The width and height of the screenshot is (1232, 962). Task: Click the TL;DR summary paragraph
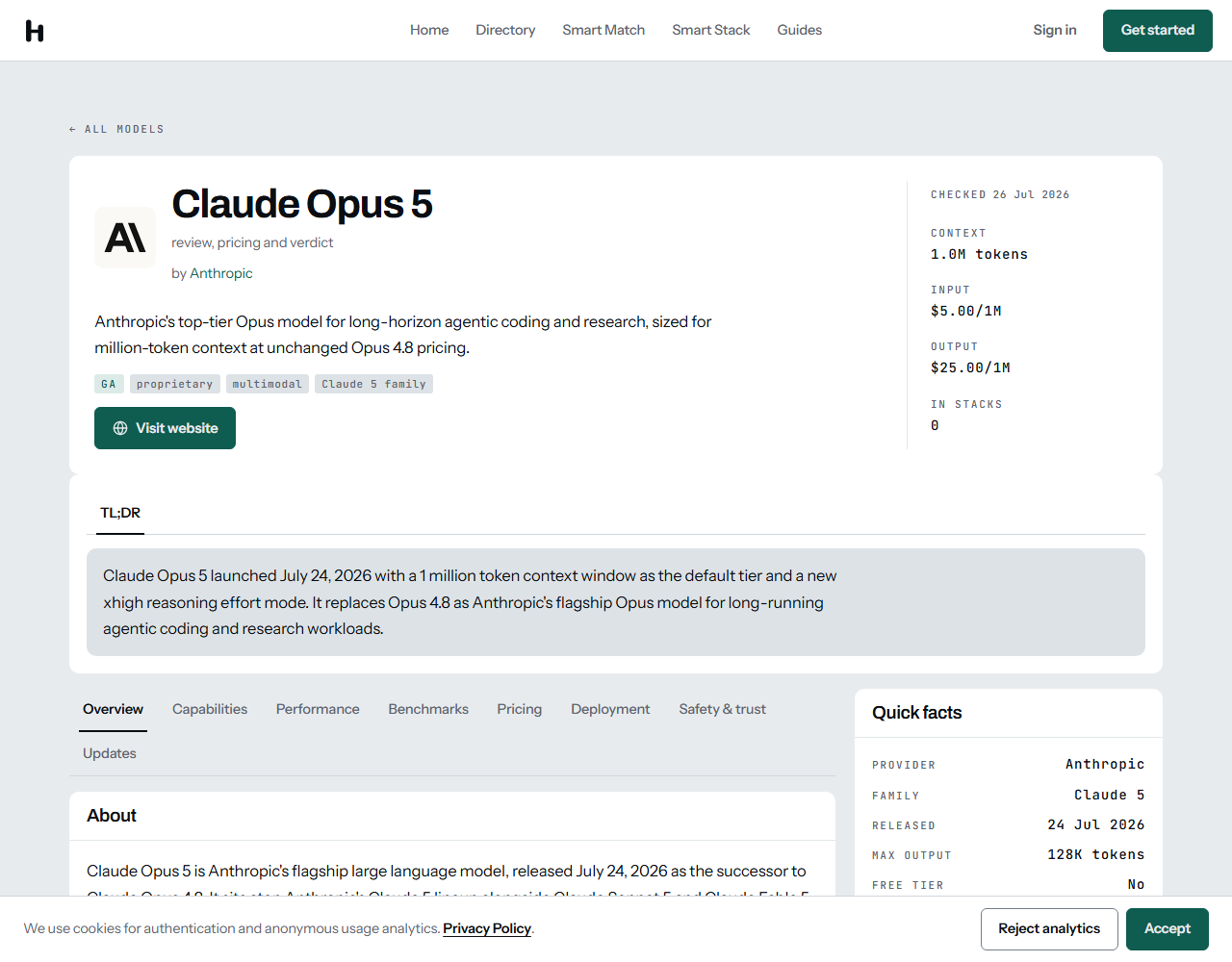tap(470, 602)
